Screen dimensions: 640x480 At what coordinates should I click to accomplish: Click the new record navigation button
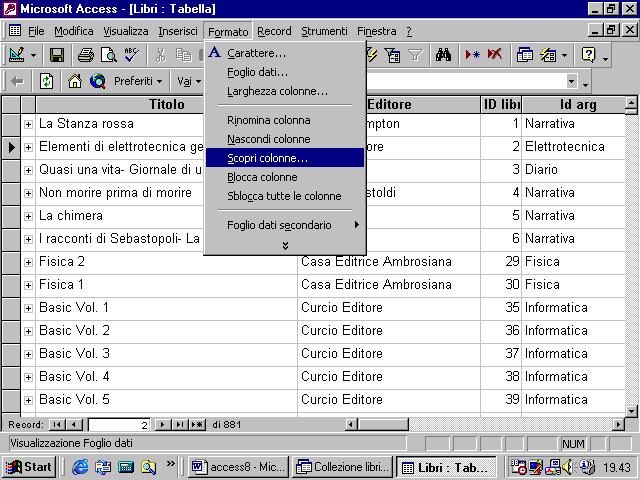pos(197,424)
